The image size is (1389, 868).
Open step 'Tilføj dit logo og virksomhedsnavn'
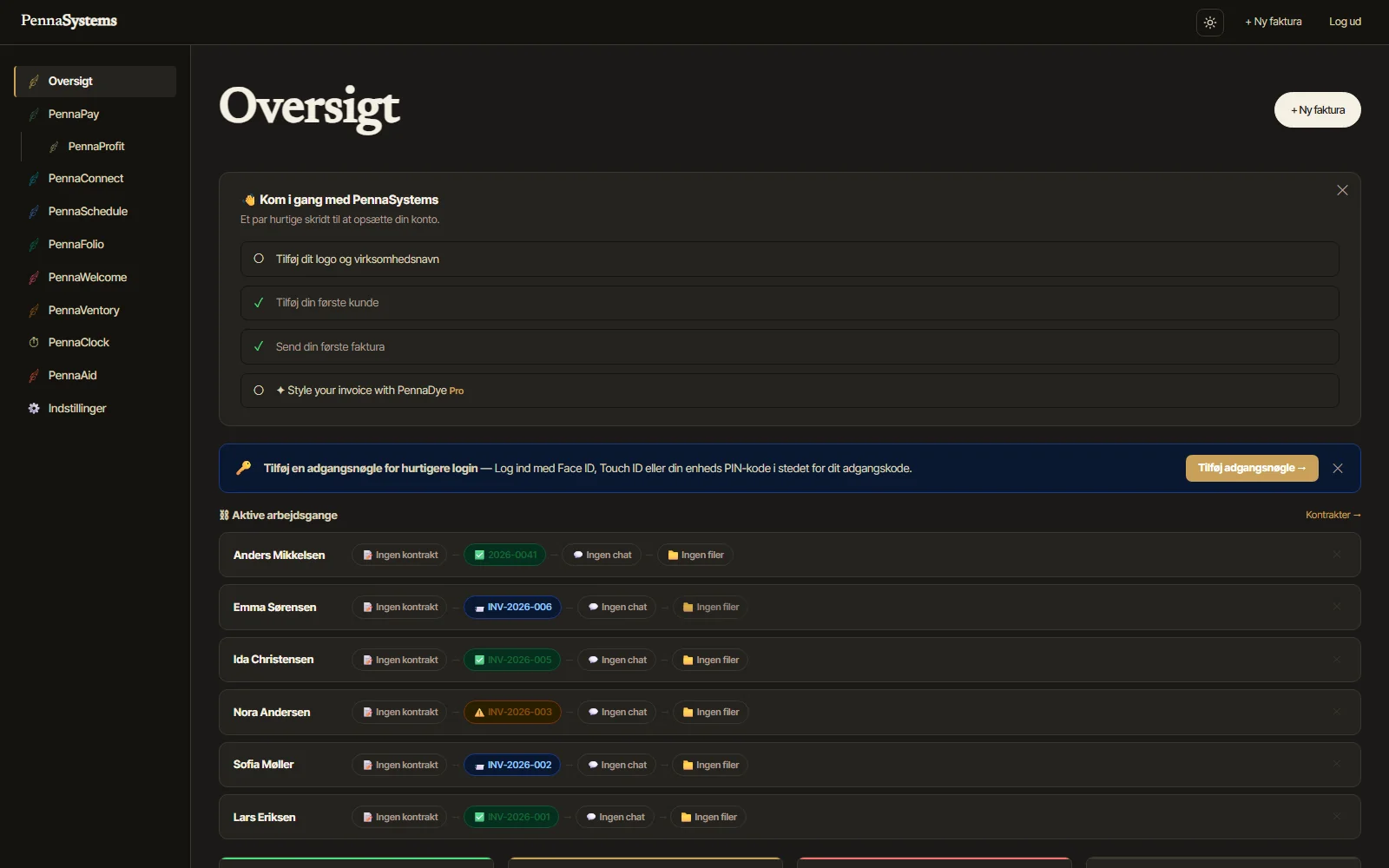pyautogui.click(x=789, y=260)
